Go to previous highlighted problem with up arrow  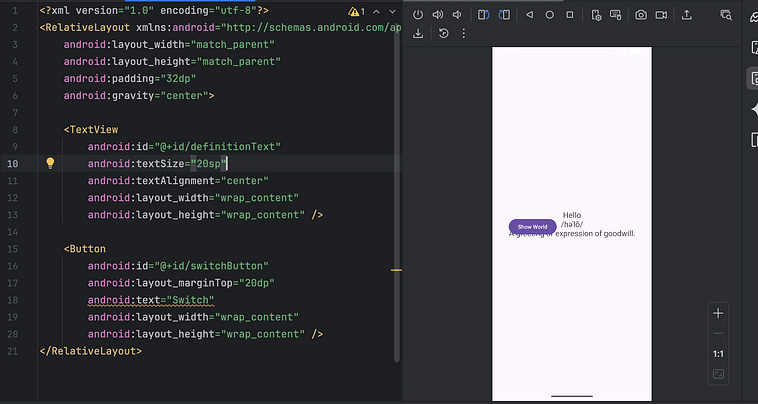point(376,12)
